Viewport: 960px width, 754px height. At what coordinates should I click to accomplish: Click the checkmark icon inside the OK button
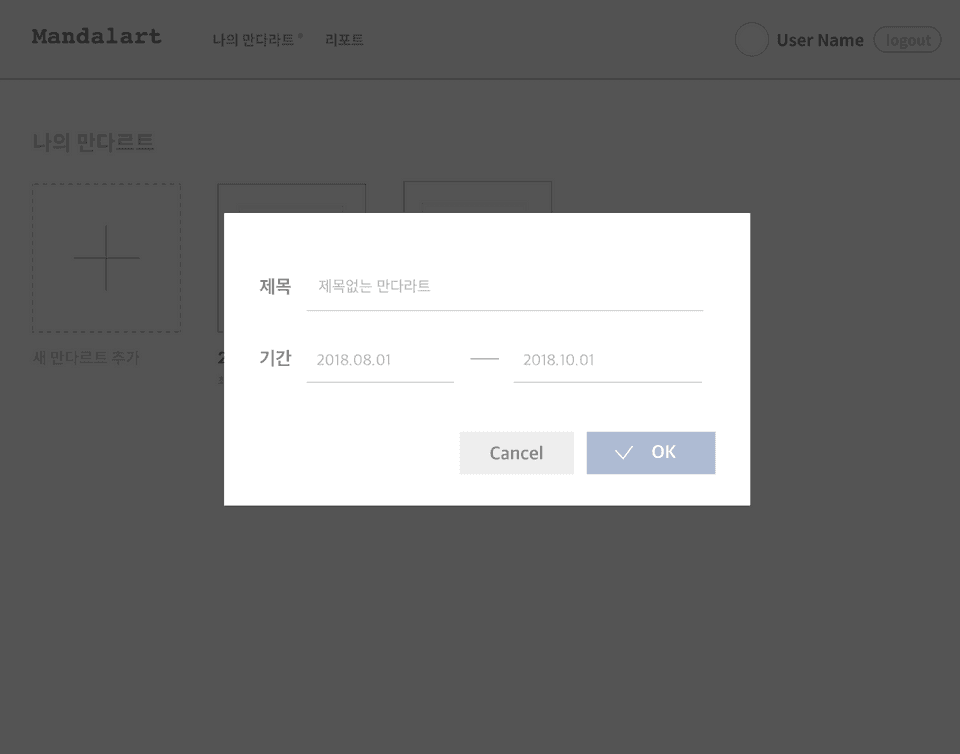click(x=624, y=452)
